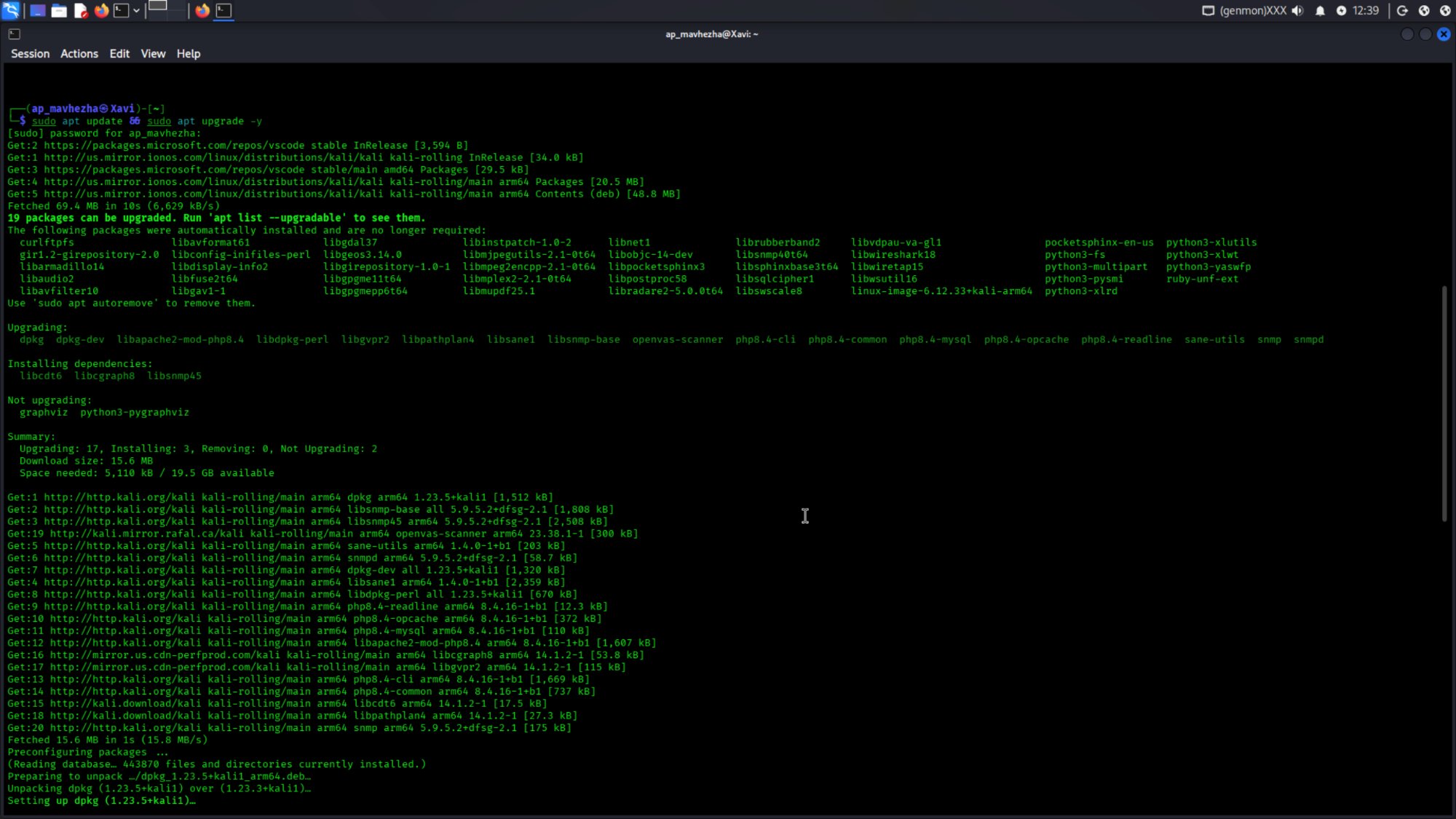Screen dimensions: 1456x819
Task: Click 'Preconfiguring packages ...' line
Action: pos(88,752)
